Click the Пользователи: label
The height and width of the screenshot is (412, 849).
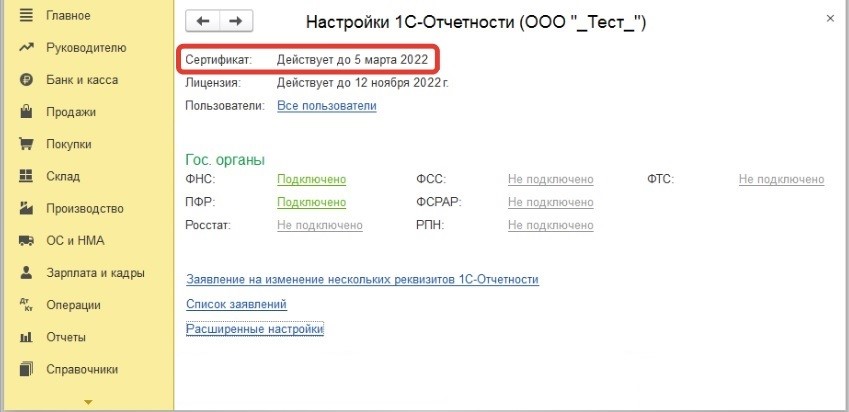click(x=225, y=106)
